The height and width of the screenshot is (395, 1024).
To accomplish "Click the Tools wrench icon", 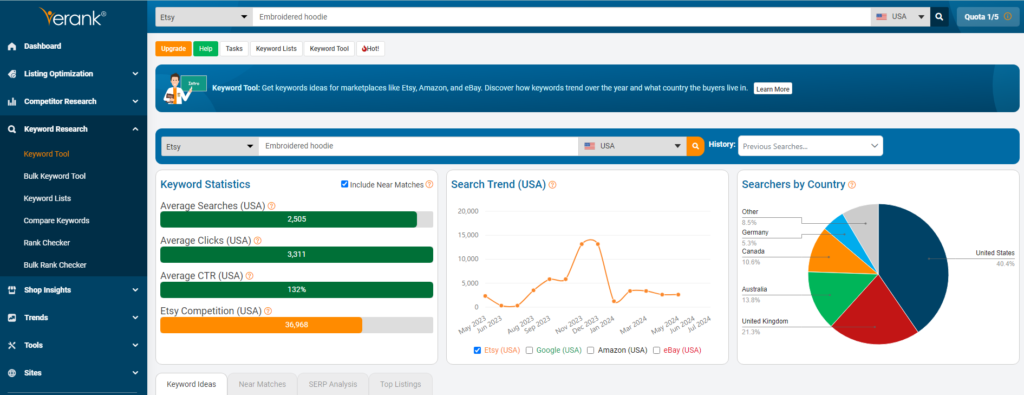I will pyautogui.click(x=12, y=345).
